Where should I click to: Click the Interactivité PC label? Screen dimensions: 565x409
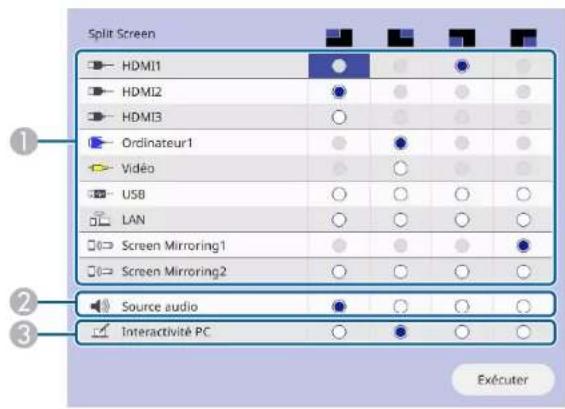pyautogui.click(x=166, y=332)
